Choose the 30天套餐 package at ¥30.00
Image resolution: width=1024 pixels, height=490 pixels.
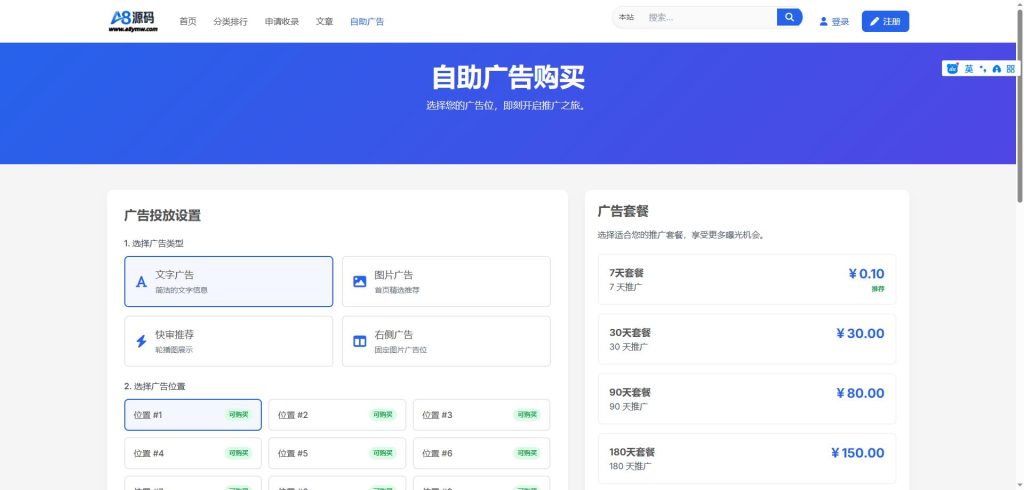tap(747, 339)
